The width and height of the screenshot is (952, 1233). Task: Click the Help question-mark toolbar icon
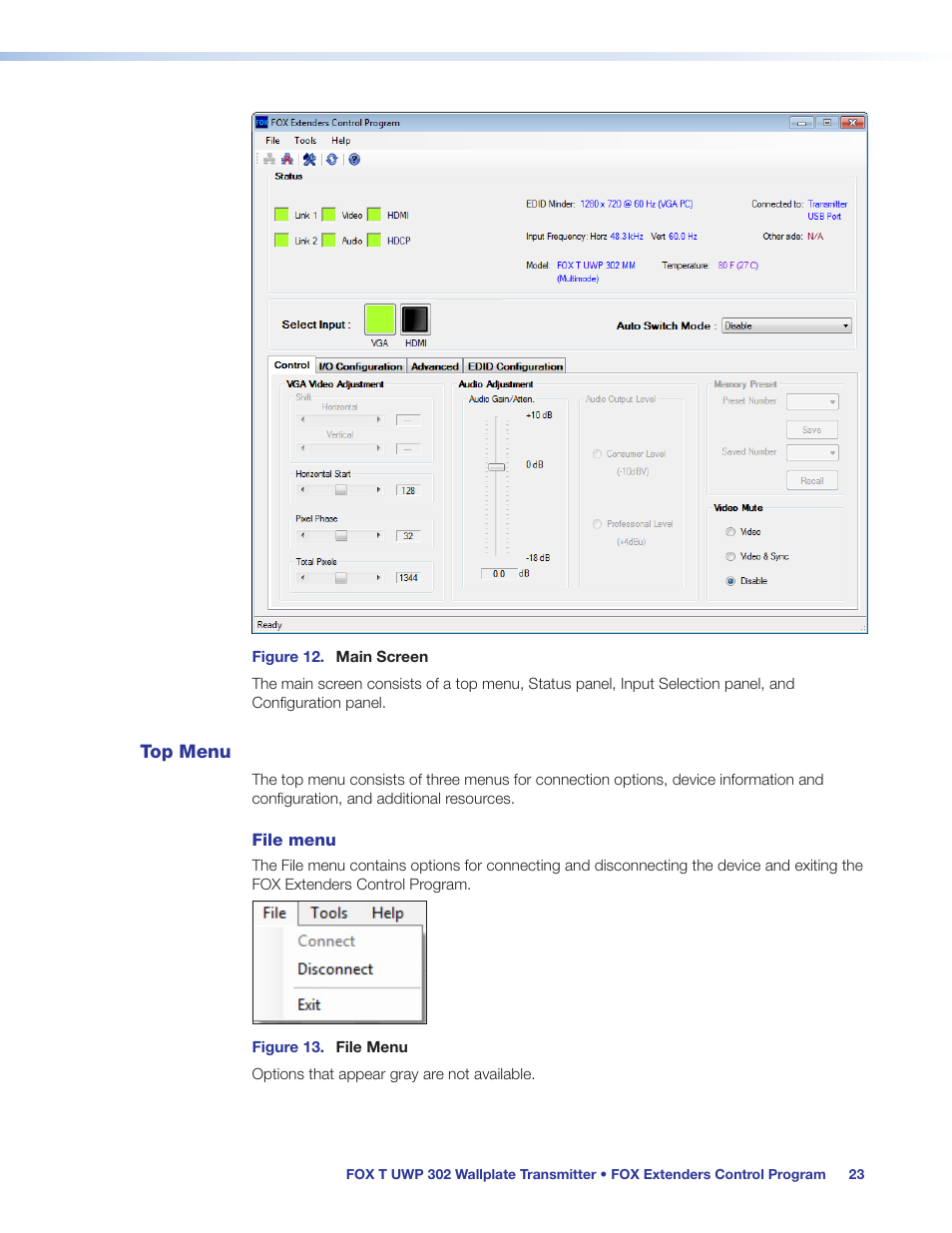click(x=354, y=160)
